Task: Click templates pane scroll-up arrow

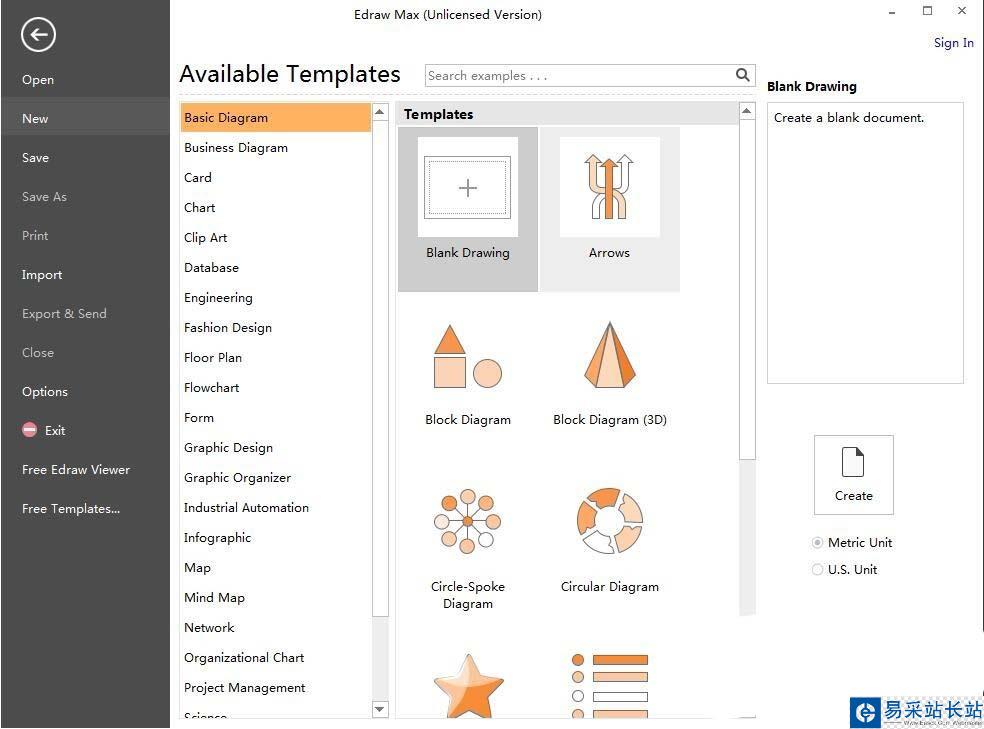Action: tap(746, 111)
